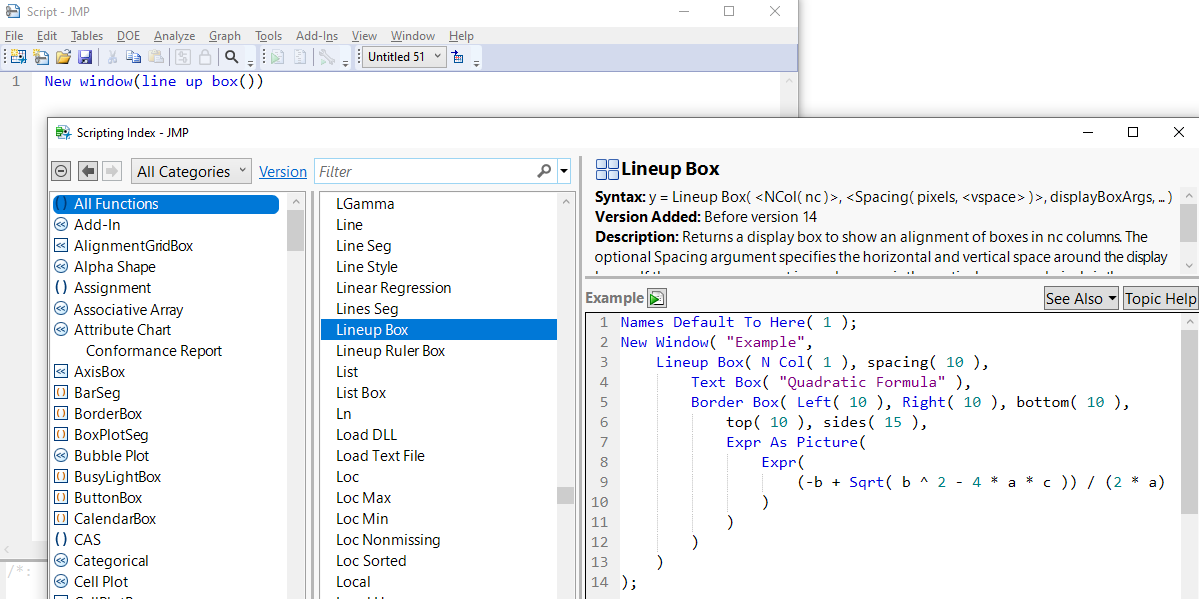Run the example with the green play icon
1199x599 pixels.
(x=656, y=298)
